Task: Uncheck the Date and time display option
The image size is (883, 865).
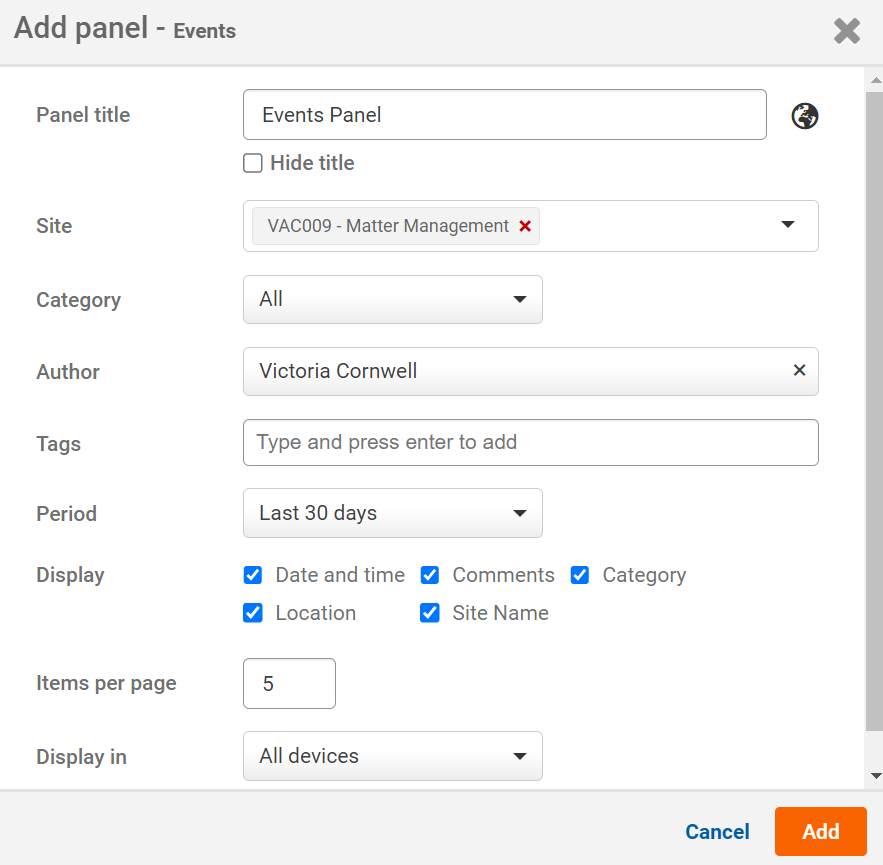Action: point(253,575)
